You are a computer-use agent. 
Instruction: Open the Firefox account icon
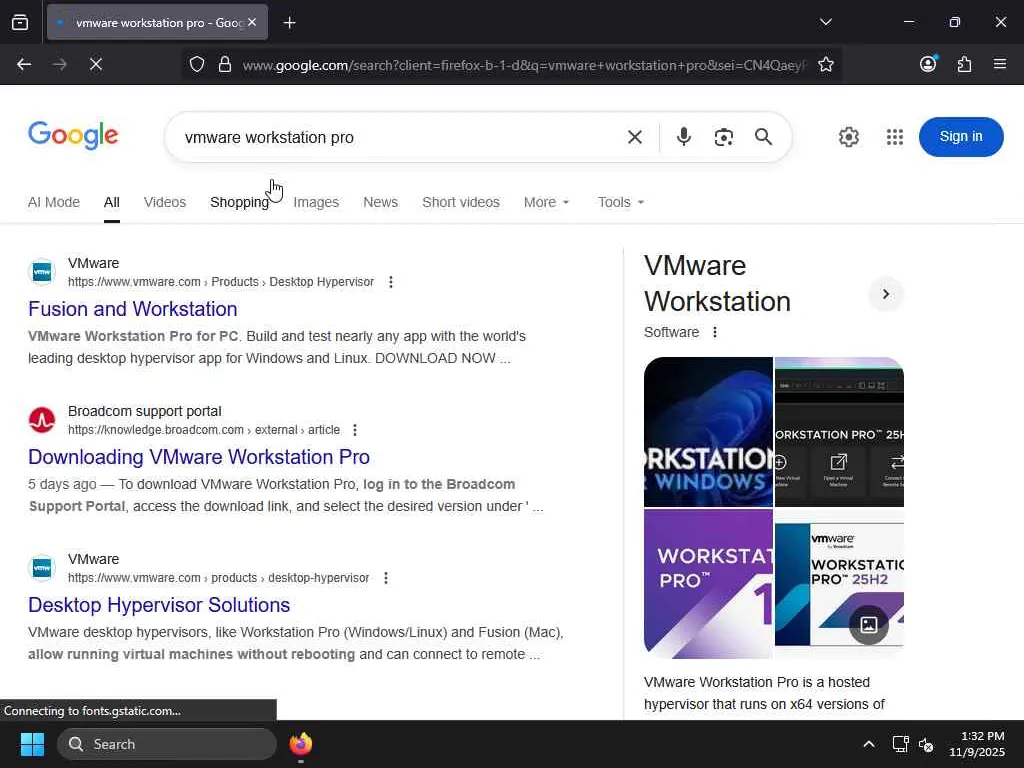[x=928, y=64]
